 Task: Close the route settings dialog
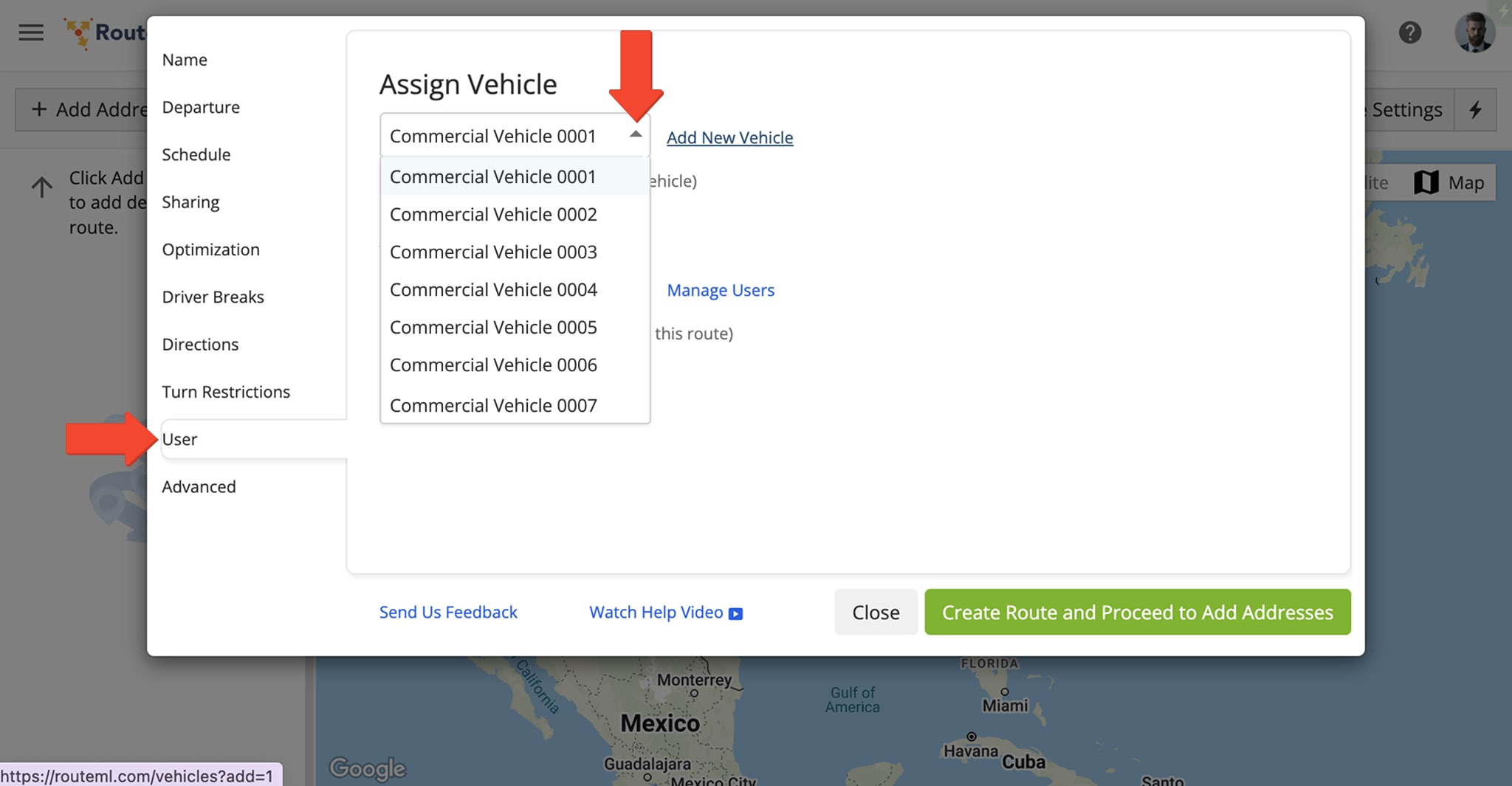pos(876,612)
